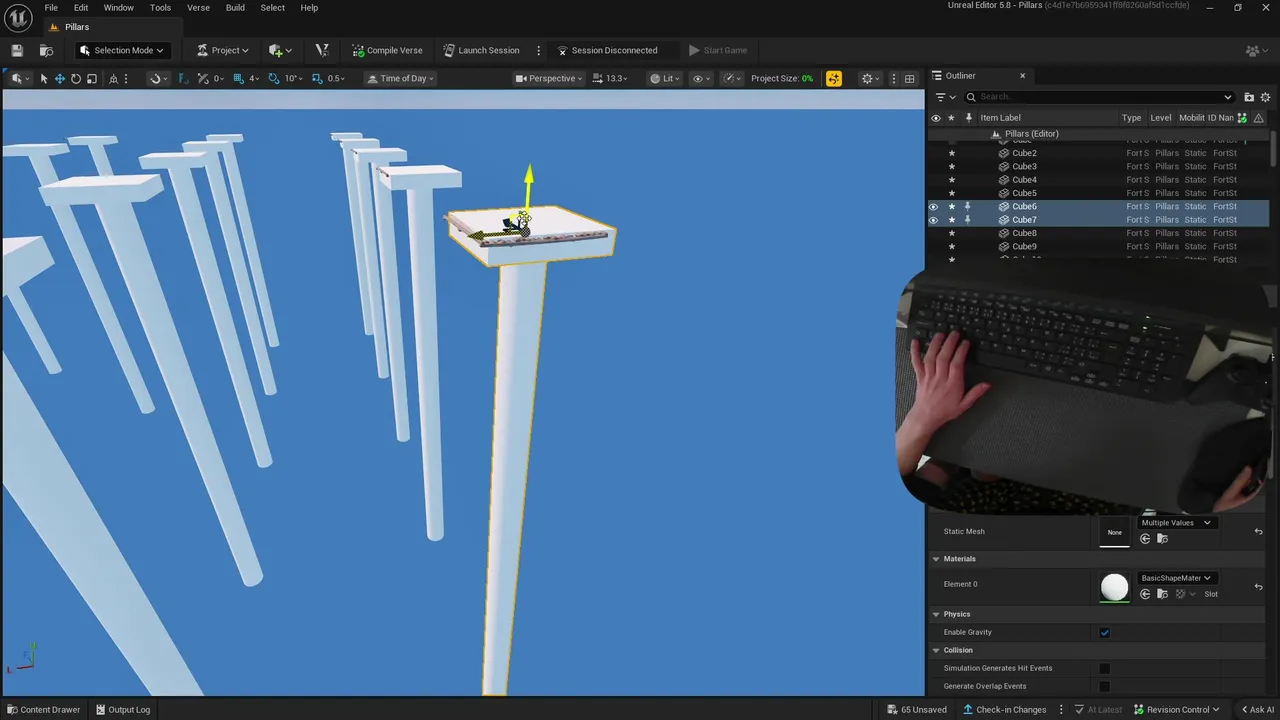The image size is (1280, 720).
Task: Toggle rotation snapping icon
Action: pos(274,78)
